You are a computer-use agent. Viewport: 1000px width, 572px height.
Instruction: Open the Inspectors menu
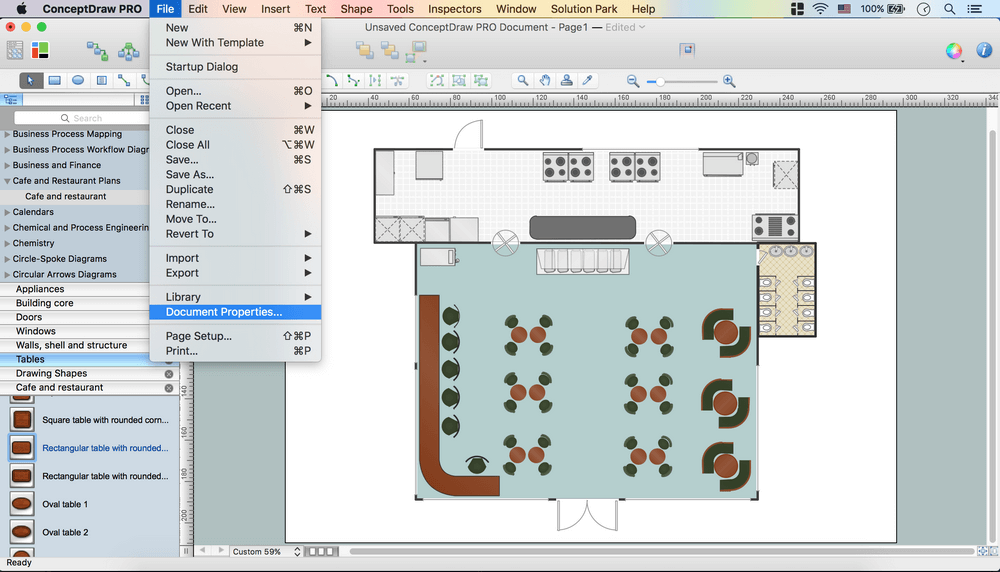pos(455,9)
